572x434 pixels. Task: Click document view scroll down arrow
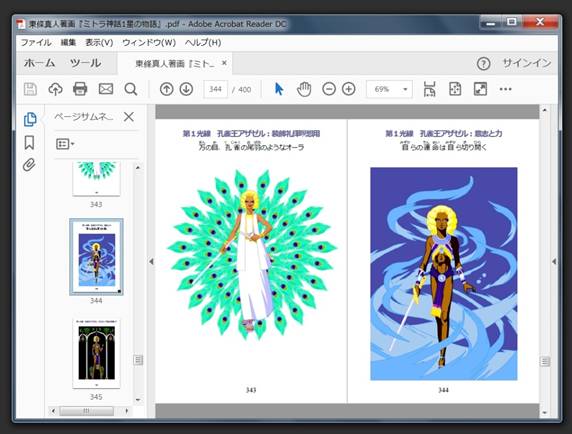[545, 413]
